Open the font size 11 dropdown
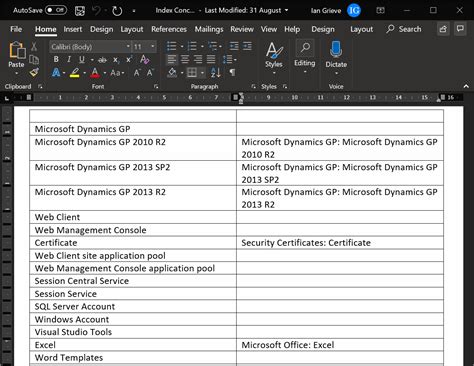 pos(153,47)
